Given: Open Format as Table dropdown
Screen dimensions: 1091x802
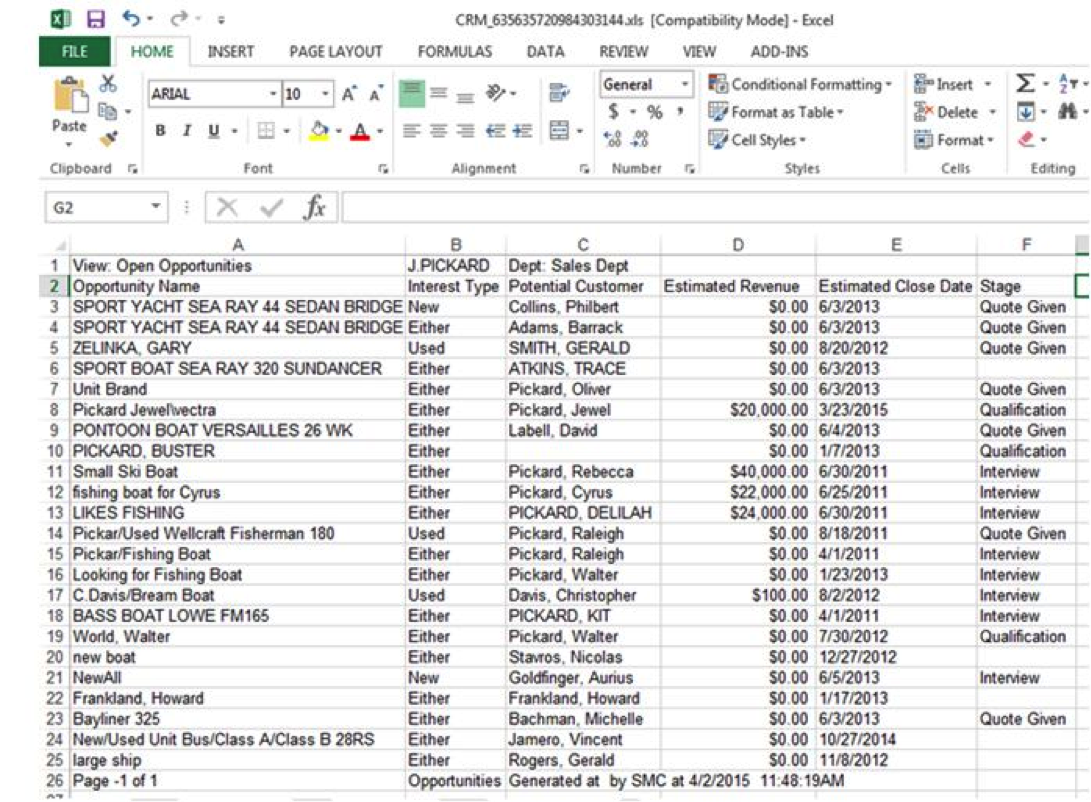Looking at the screenshot, I should [776, 112].
